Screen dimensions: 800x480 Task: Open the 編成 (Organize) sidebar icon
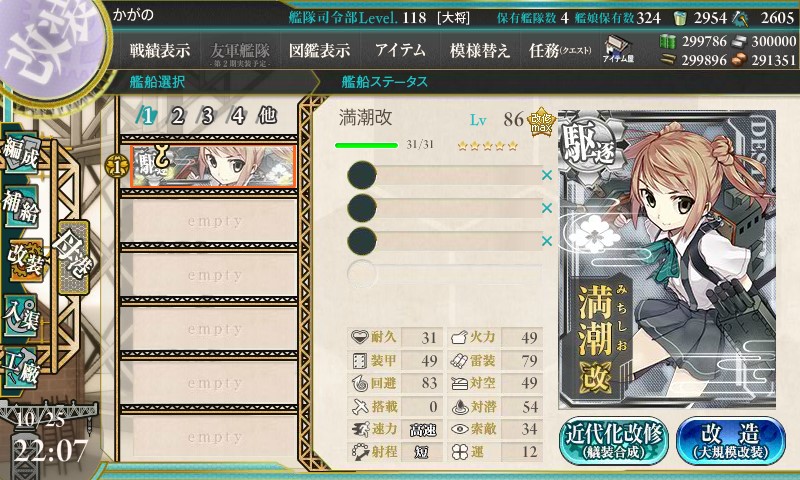point(21,154)
